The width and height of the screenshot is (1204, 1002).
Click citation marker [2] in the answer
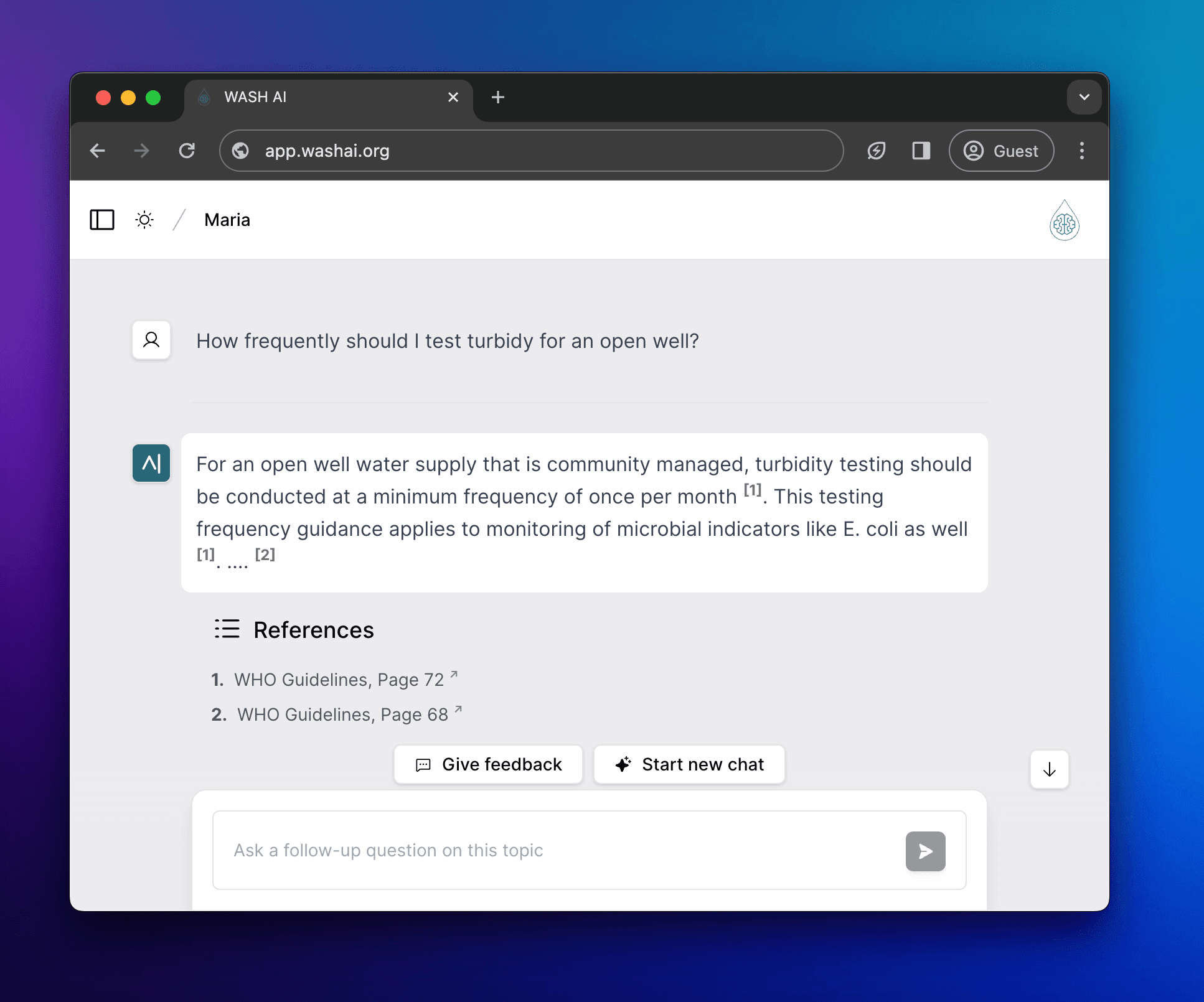(x=265, y=553)
